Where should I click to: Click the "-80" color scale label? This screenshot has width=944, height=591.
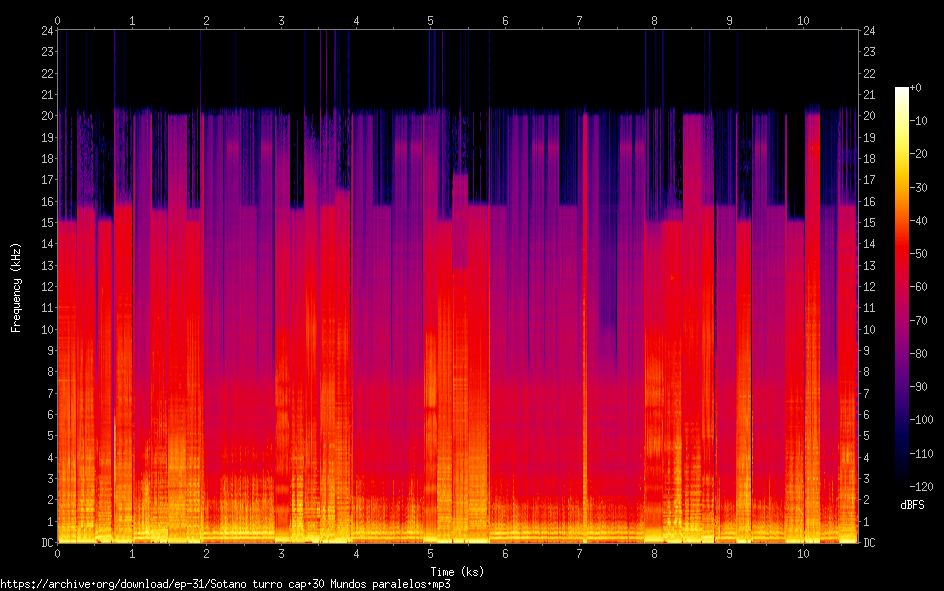point(918,354)
